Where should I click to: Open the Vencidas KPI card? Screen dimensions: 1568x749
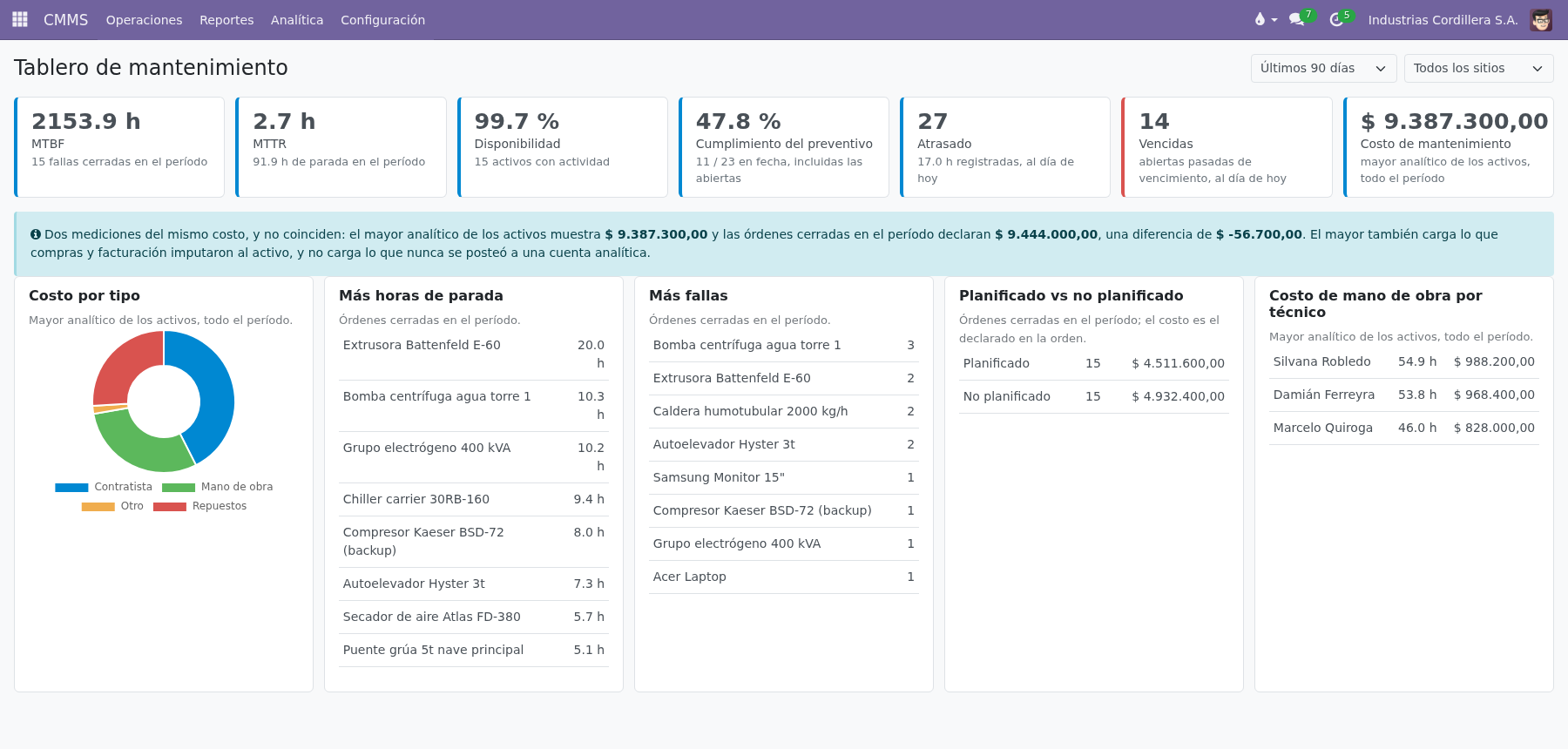(x=1227, y=147)
